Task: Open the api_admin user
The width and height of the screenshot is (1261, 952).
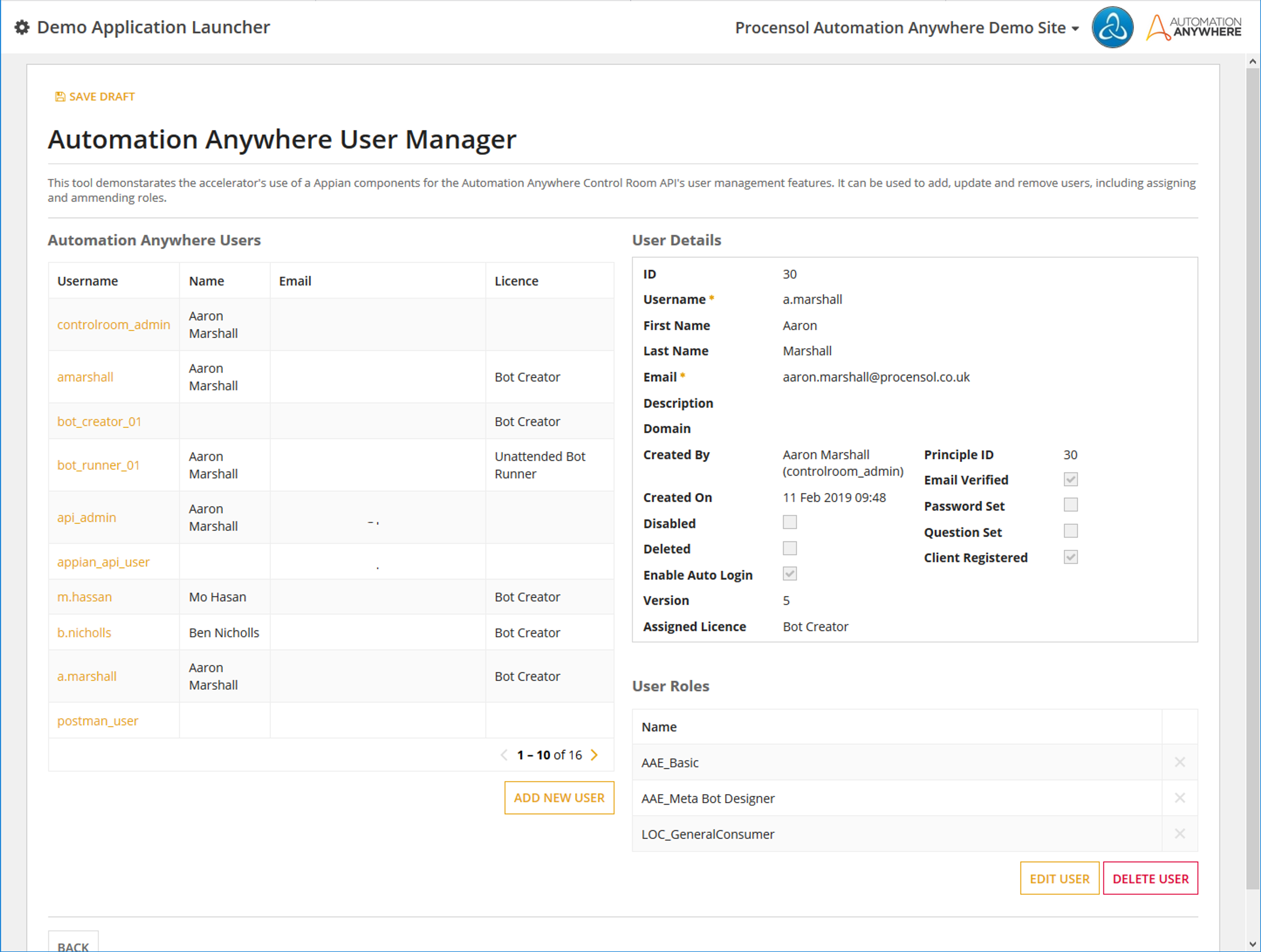Action: pyautogui.click(x=87, y=518)
